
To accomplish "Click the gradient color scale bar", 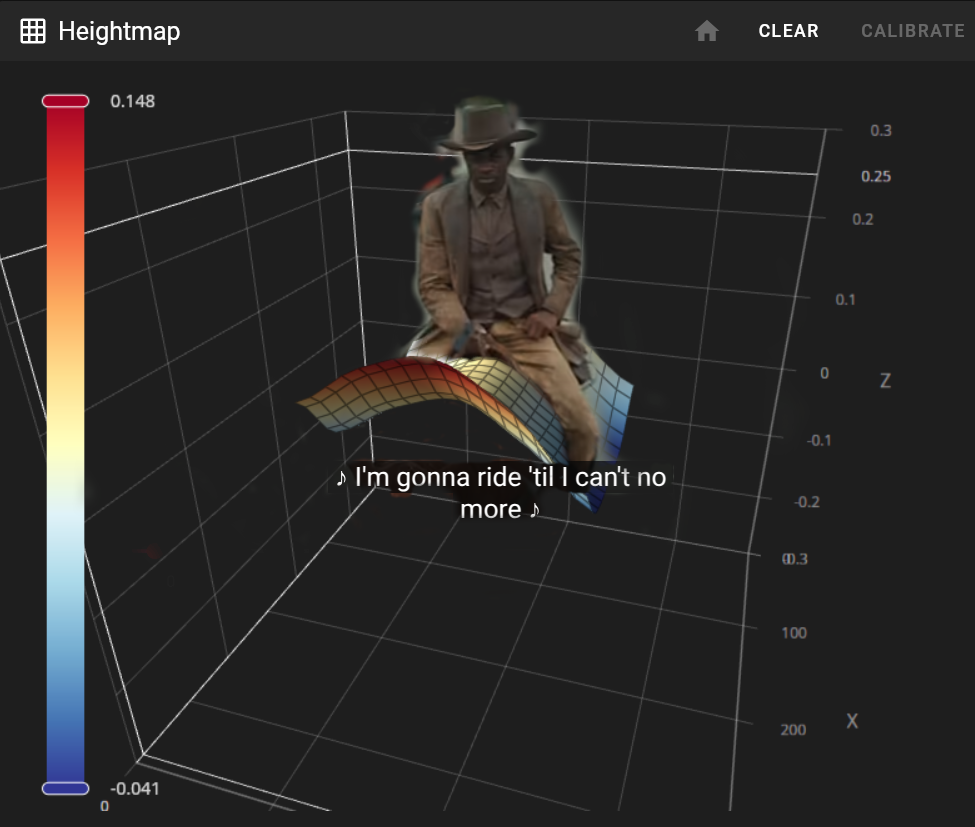I will pos(65,445).
